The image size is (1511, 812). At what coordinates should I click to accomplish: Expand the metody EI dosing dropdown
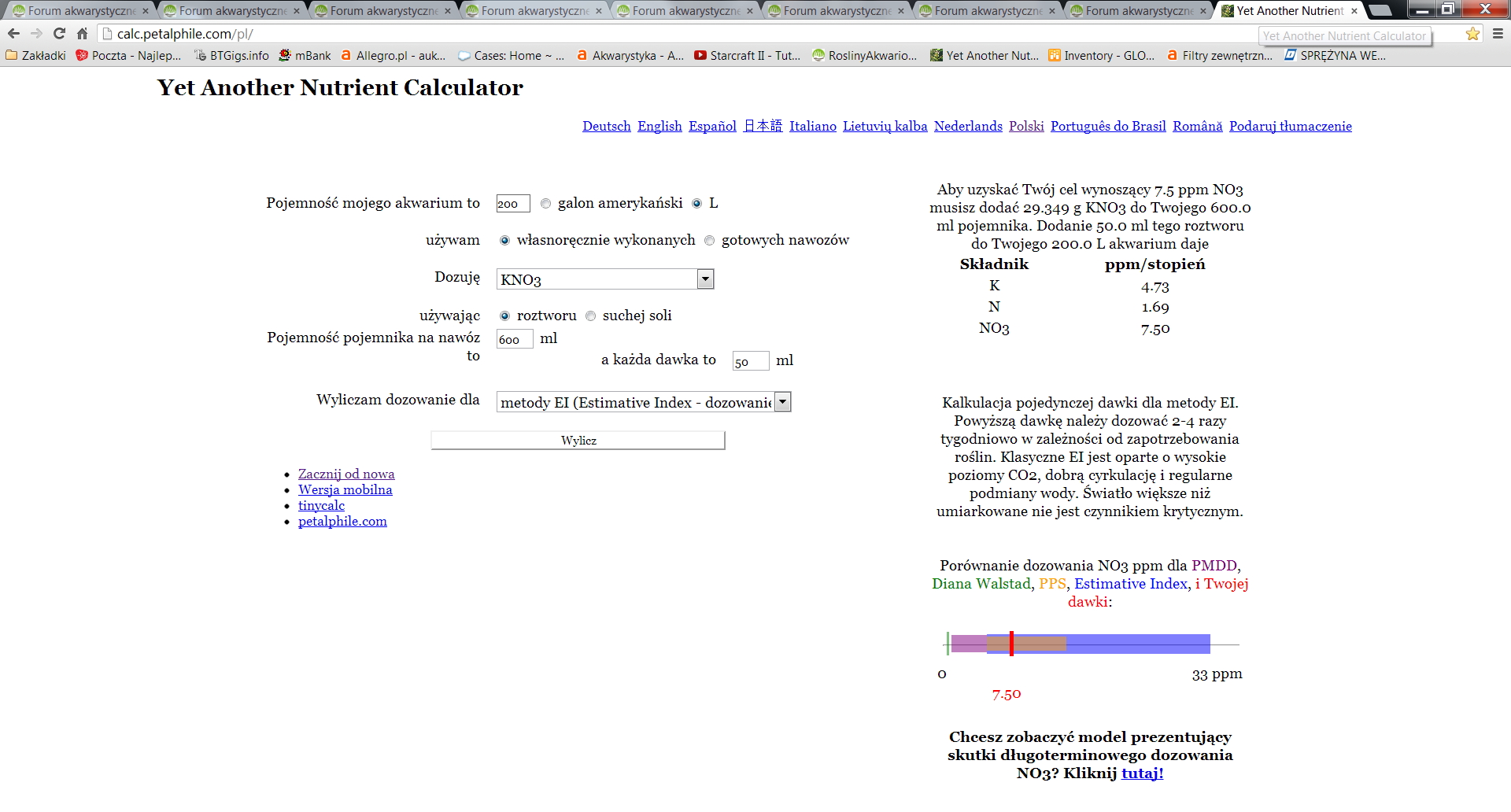pyautogui.click(x=644, y=402)
